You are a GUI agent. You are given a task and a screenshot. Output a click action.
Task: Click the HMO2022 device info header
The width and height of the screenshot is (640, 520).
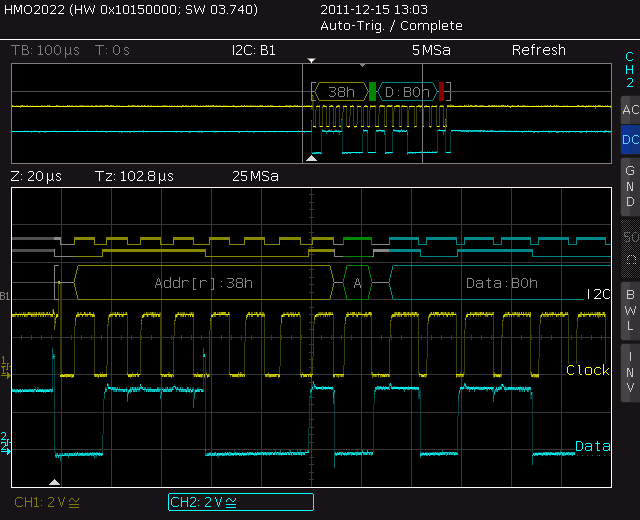coord(131,9)
